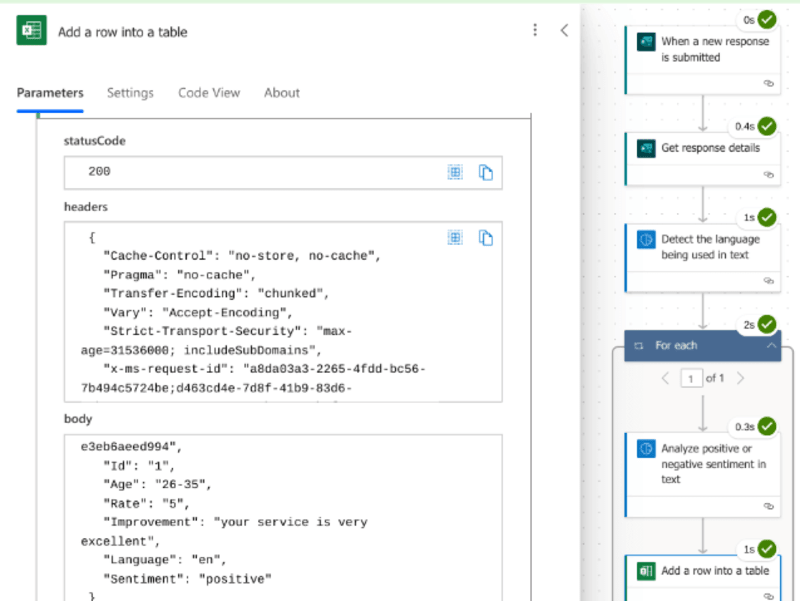Toggle the headers raw view grid icon
Screen dimensions: 800x601
point(455,238)
